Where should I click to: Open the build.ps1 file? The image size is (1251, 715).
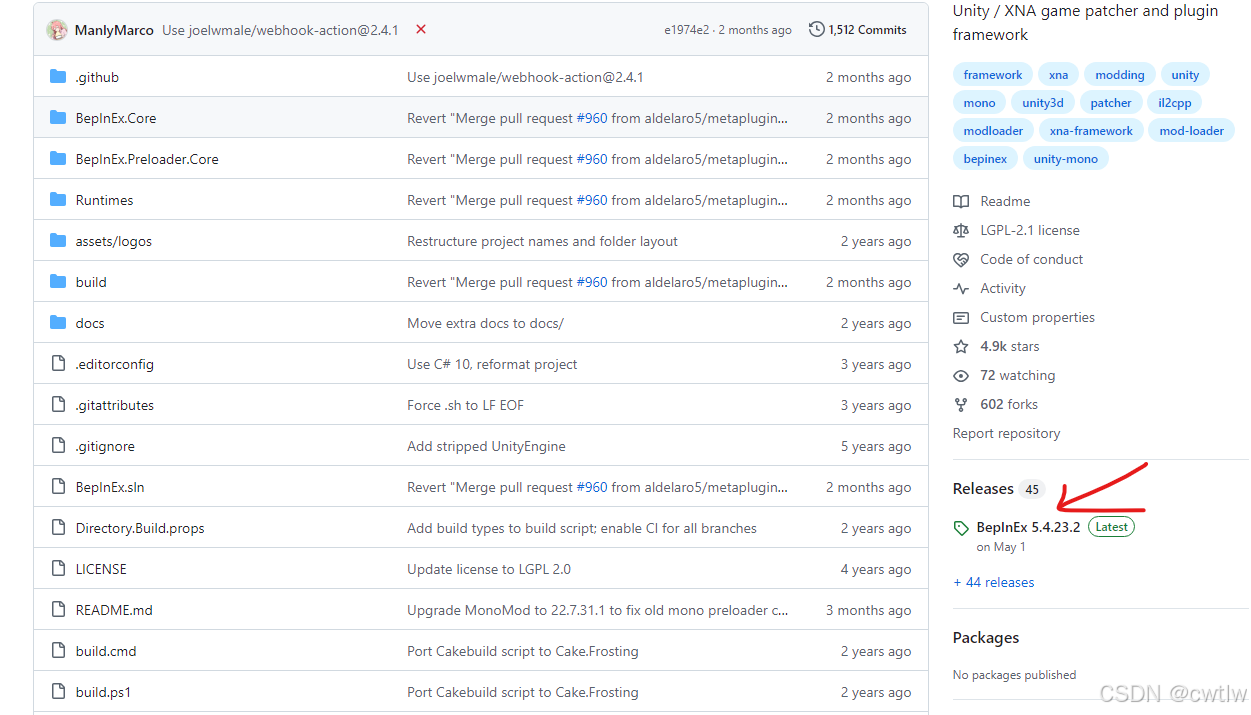point(103,692)
